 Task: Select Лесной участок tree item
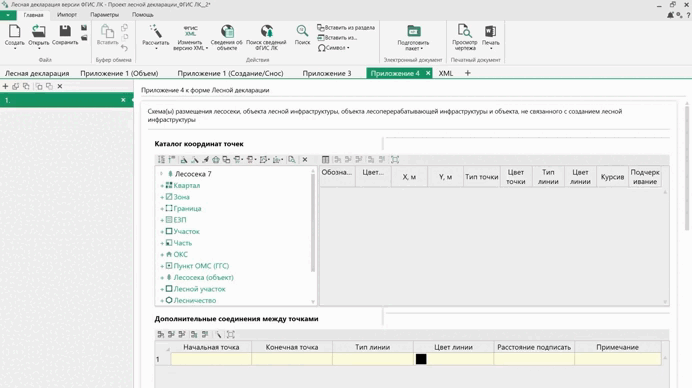[199, 289]
